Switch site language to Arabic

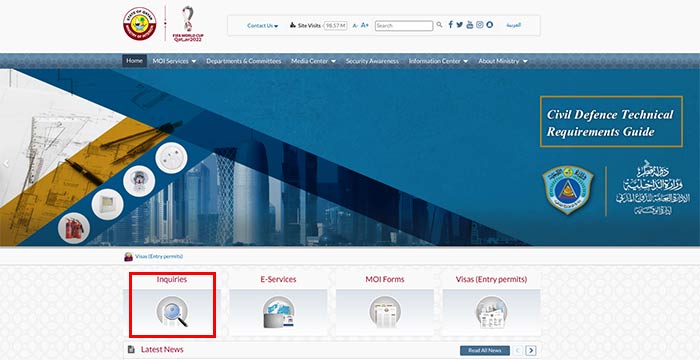click(513, 25)
